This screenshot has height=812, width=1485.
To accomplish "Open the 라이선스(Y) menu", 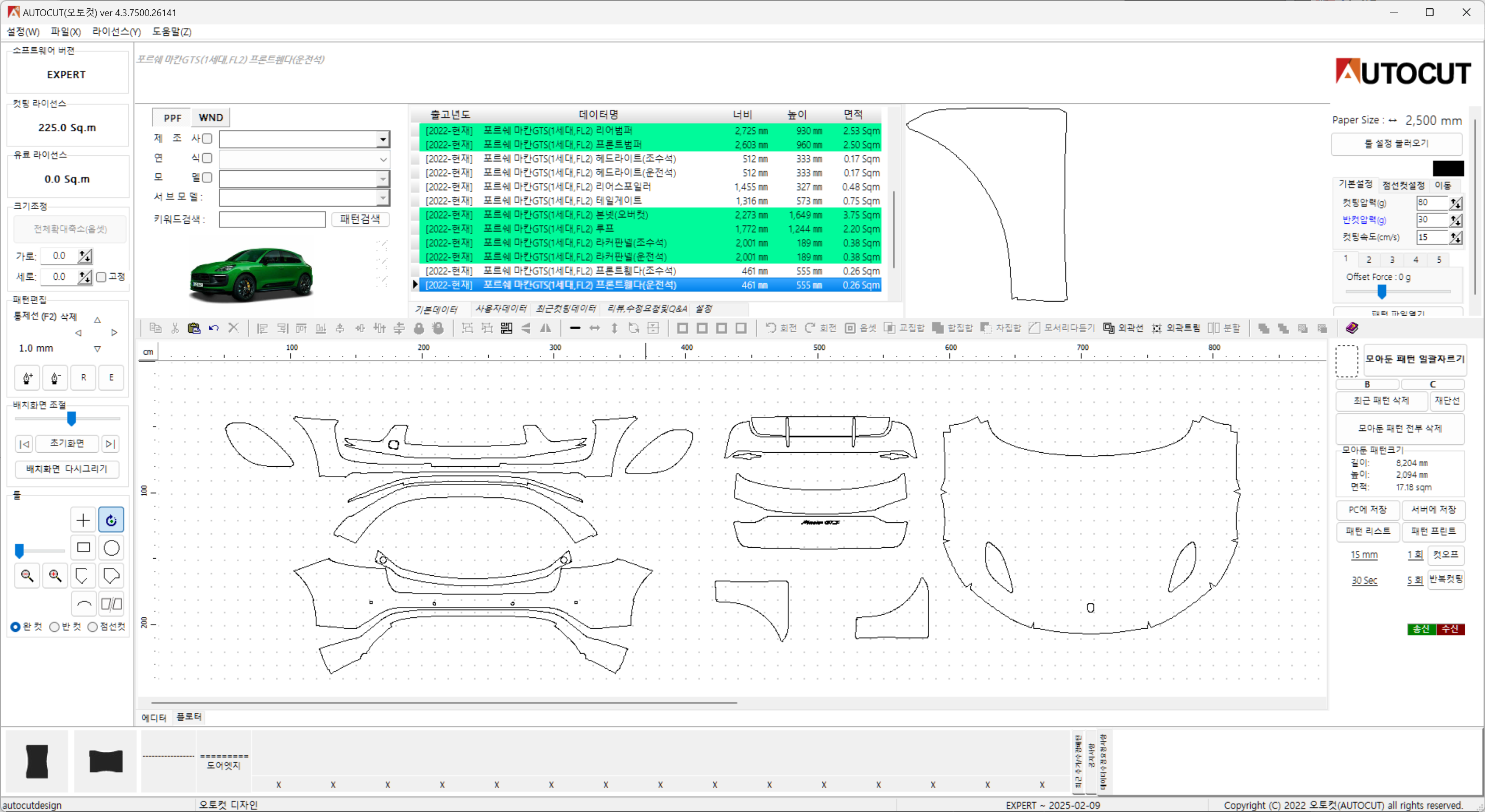I will [x=116, y=32].
